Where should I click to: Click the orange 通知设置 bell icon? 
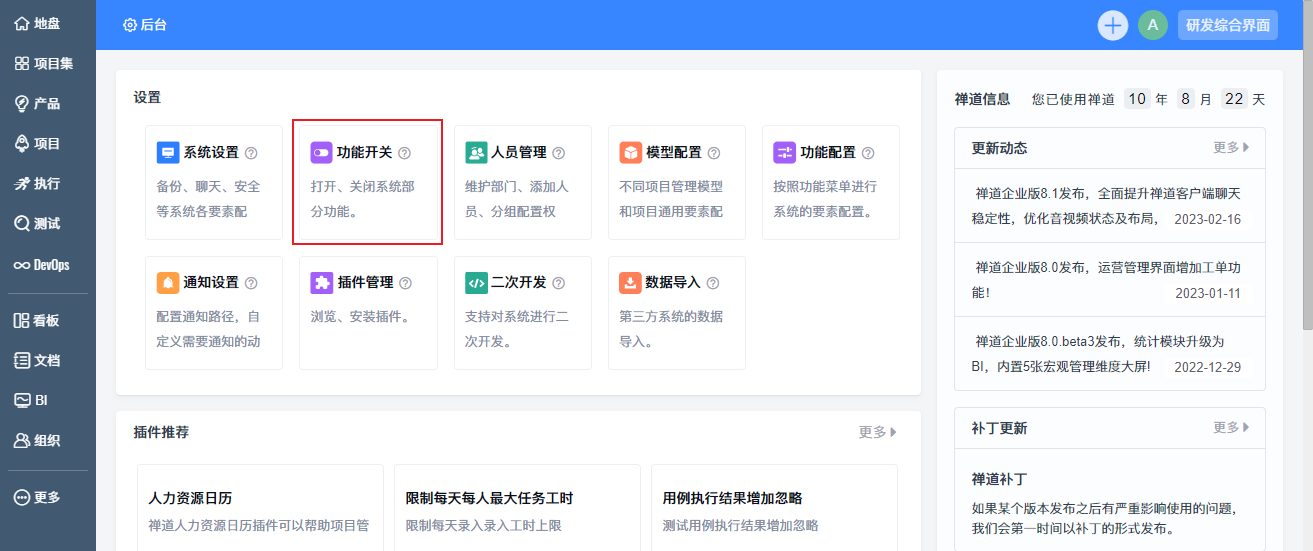[x=168, y=283]
